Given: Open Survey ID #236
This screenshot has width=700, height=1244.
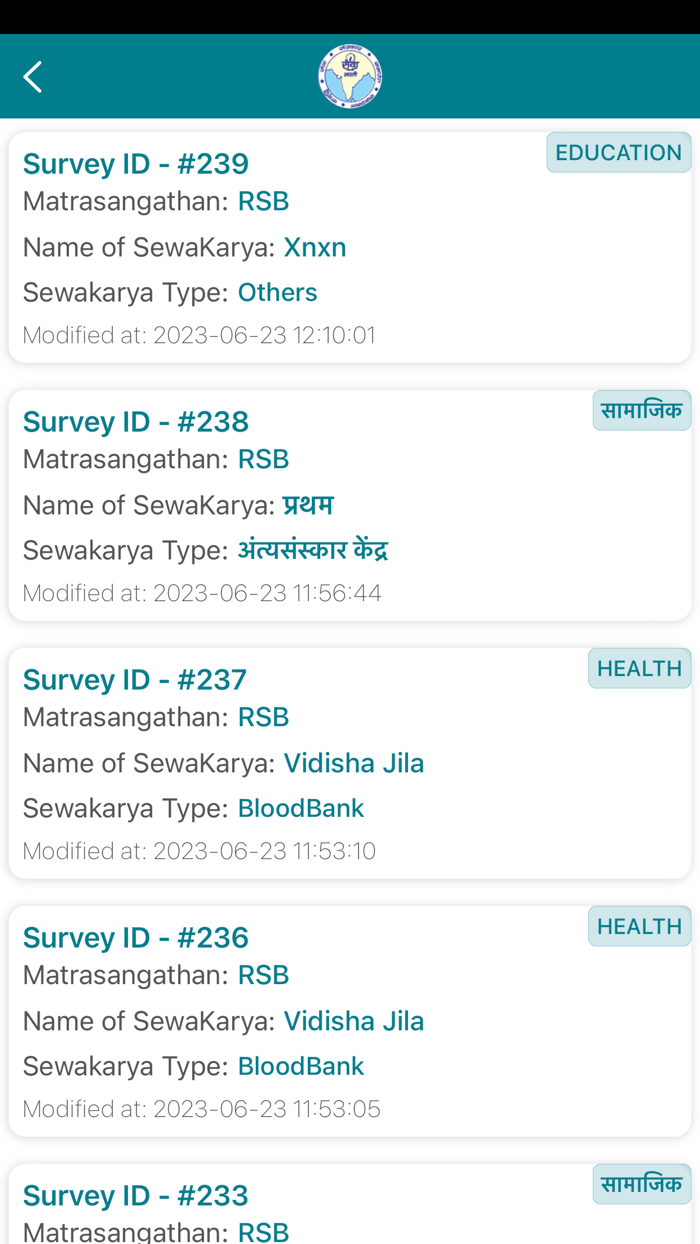Looking at the screenshot, I should 135,937.
